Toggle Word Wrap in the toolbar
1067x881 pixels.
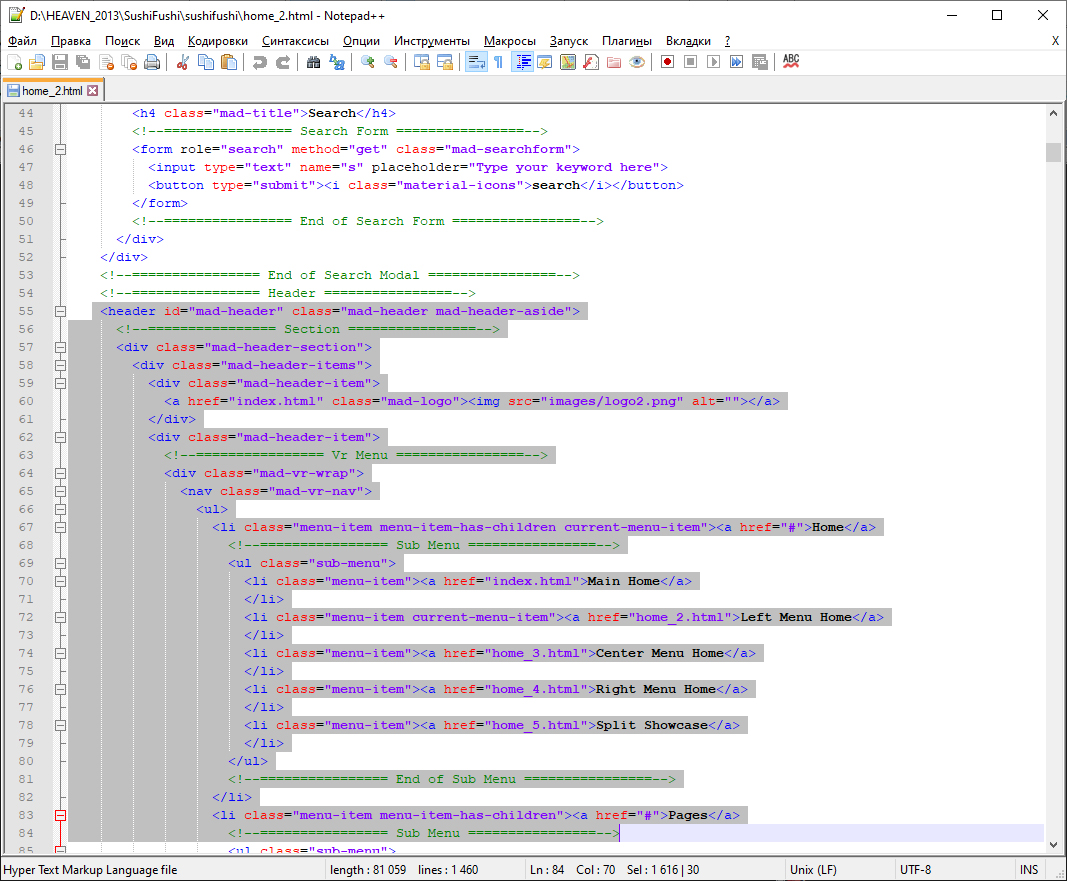(476, 62)
